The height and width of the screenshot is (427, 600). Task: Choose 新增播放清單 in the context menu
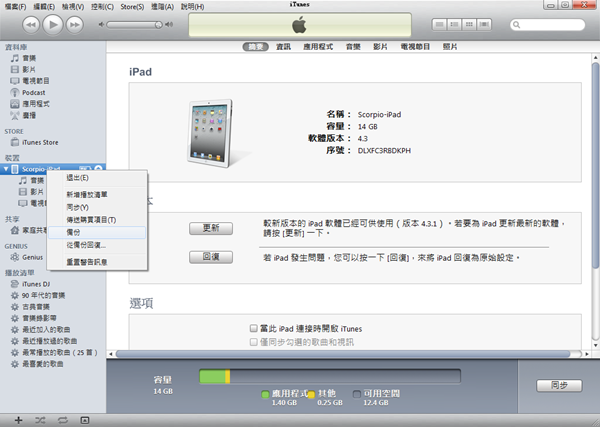pyautogui.click(x=97, y=195)
